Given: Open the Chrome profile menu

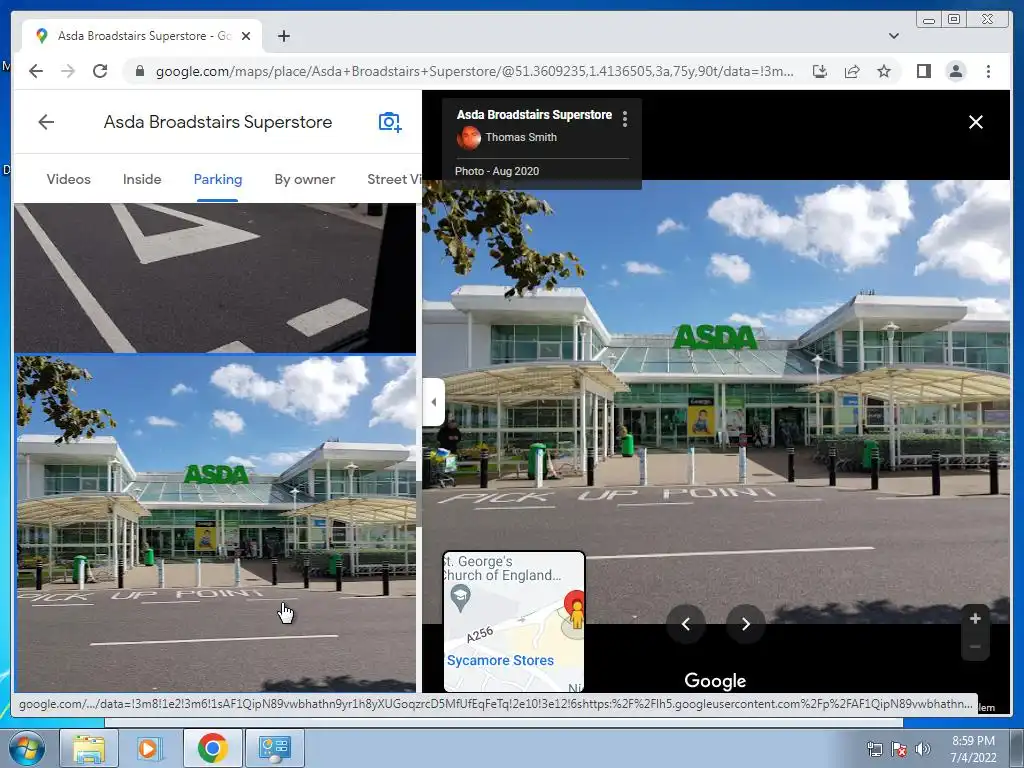Looking at the screenshot, I should (955, 71).
